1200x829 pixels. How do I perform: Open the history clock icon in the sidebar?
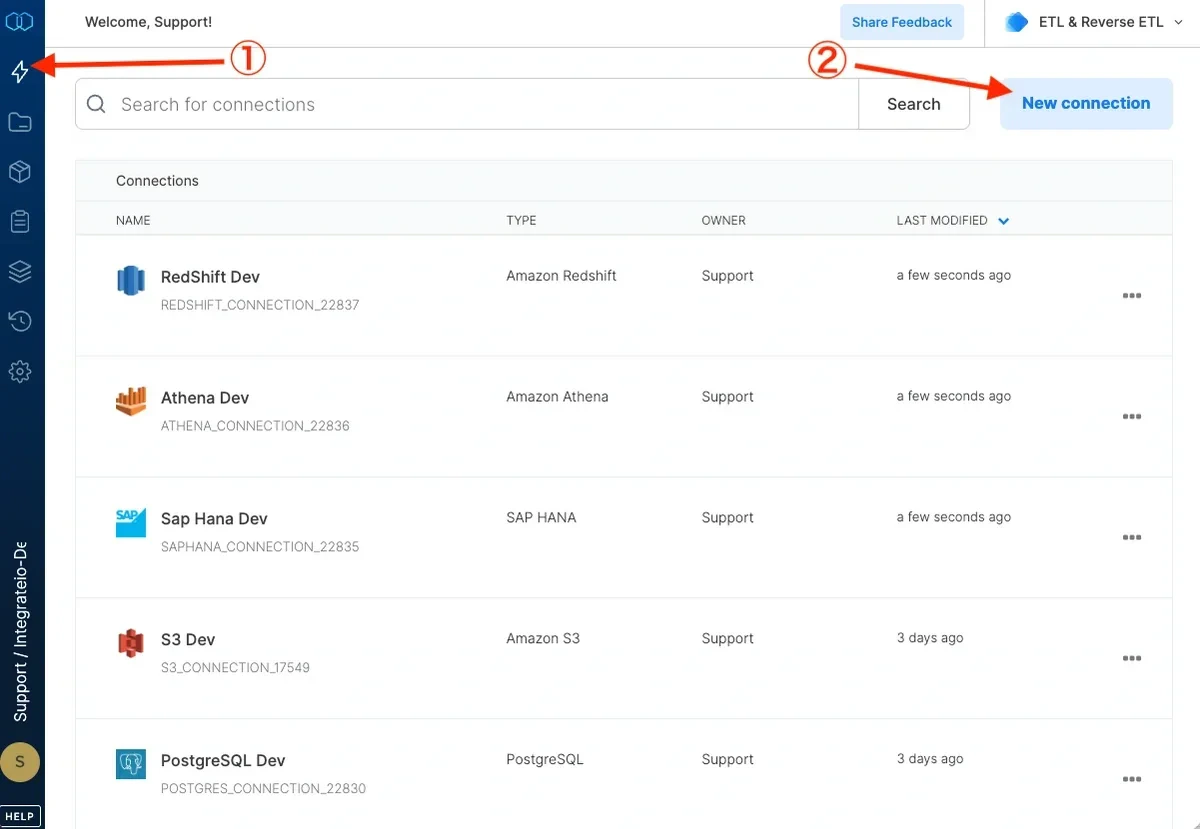coord(20,321)
